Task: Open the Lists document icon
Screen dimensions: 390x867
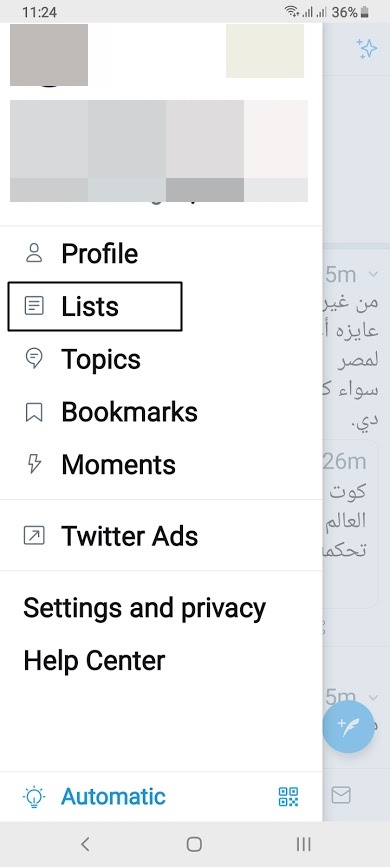Action: pyautogui.click(x=34, y=306)
